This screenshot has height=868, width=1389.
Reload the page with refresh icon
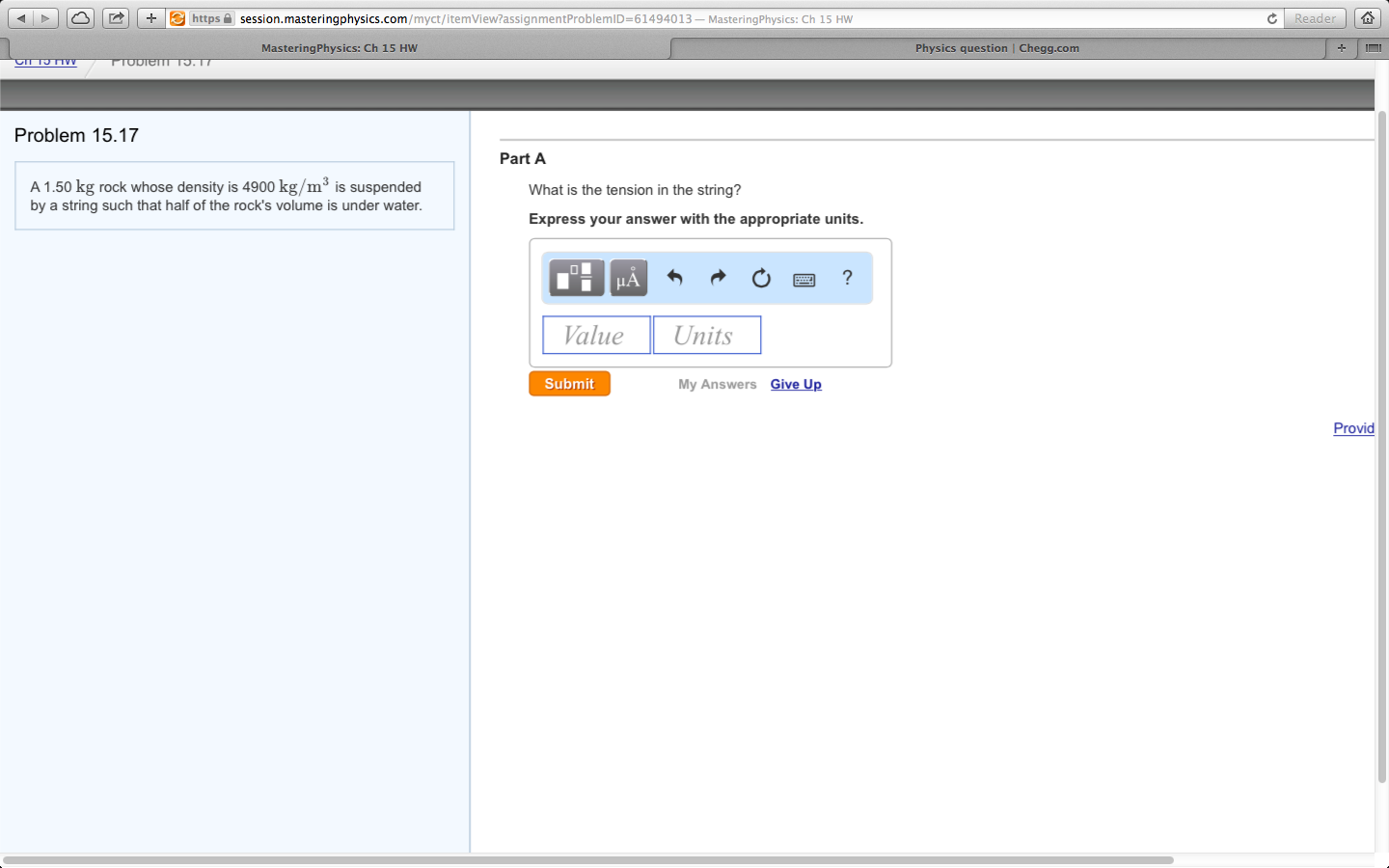point(1271,18)
